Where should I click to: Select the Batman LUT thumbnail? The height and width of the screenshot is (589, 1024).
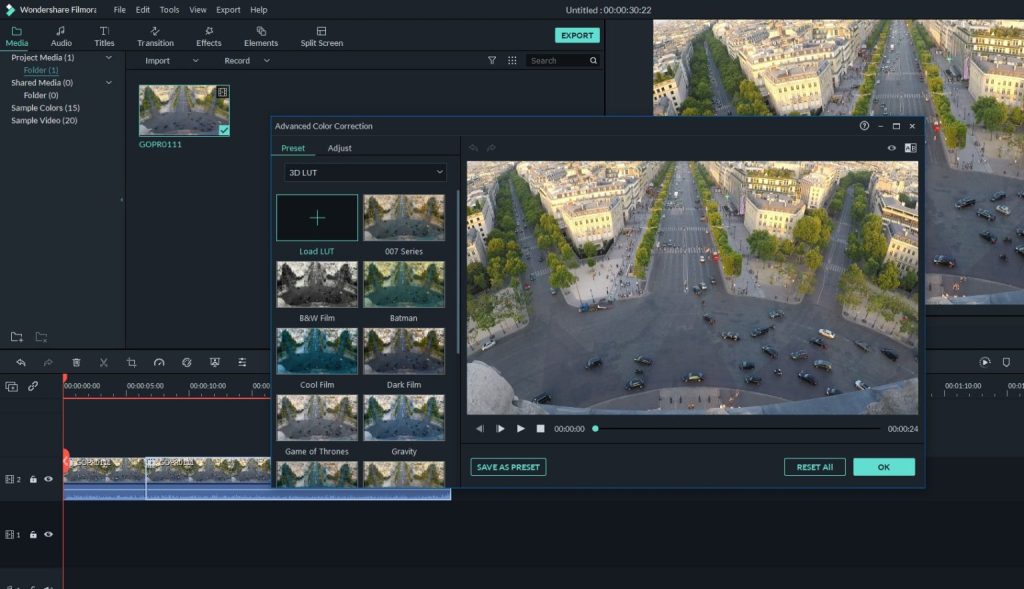[404, 284]
